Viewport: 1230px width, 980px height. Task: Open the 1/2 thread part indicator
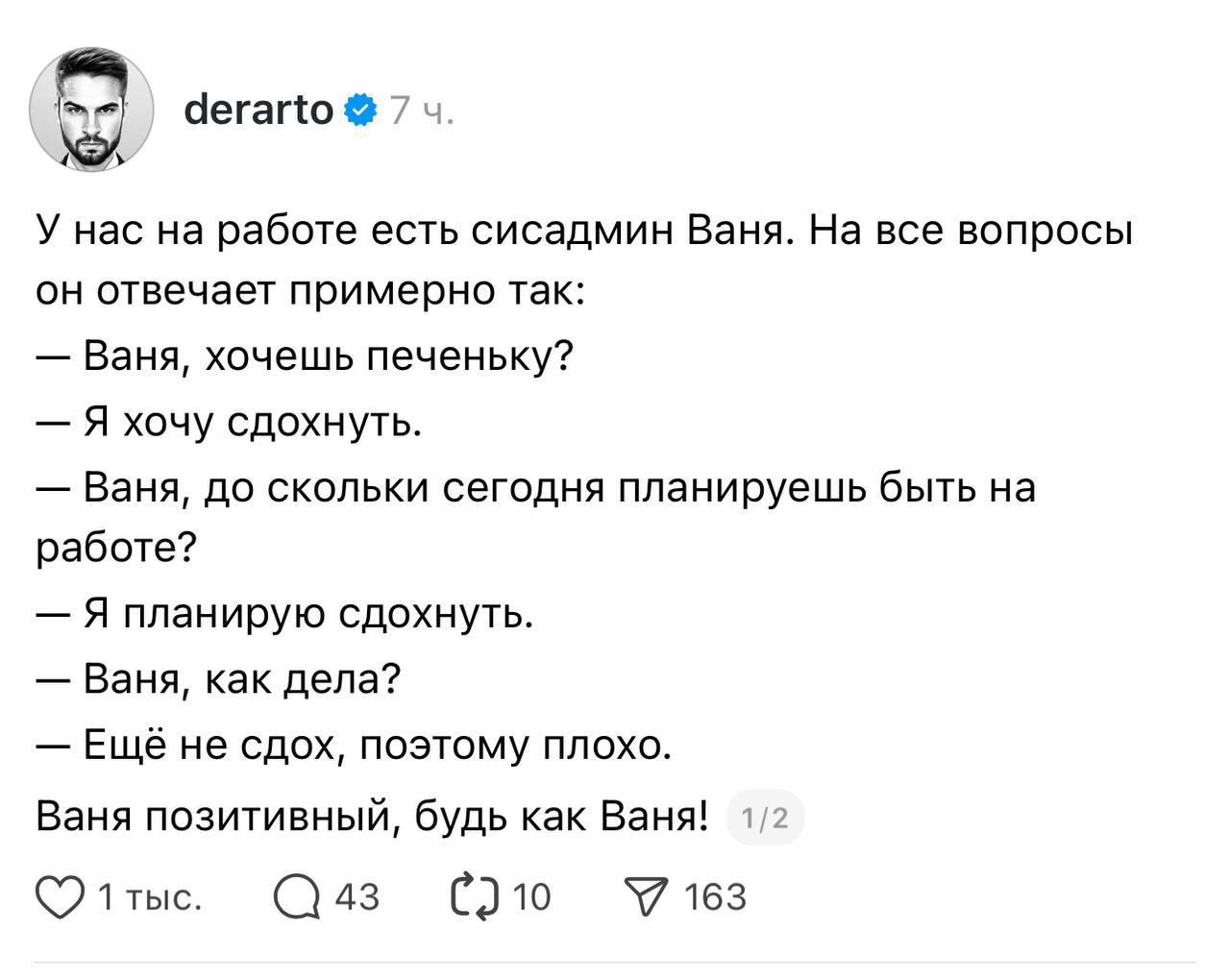pyautogui.click(x=765, y=819)
